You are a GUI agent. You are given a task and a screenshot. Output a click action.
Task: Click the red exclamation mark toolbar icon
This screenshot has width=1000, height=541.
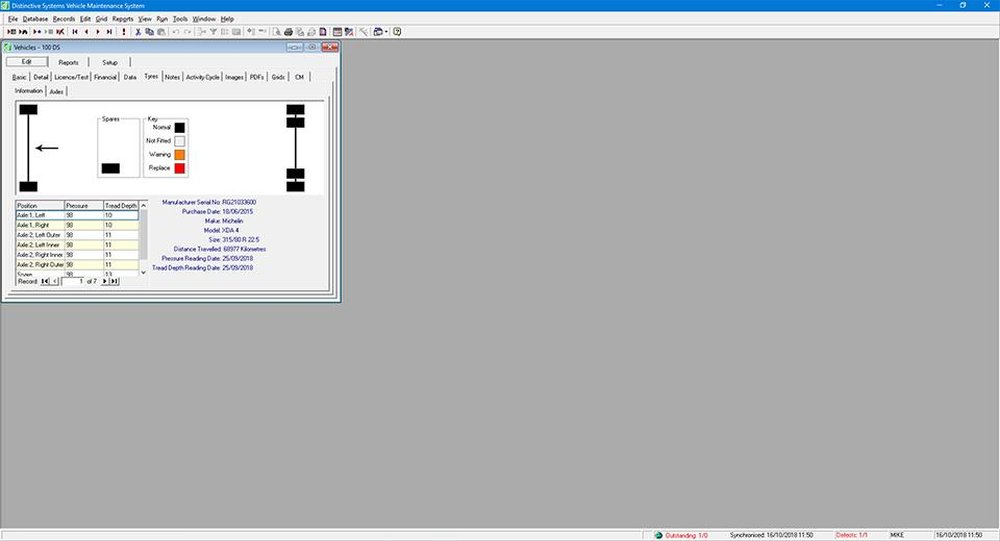pos(124,31)
